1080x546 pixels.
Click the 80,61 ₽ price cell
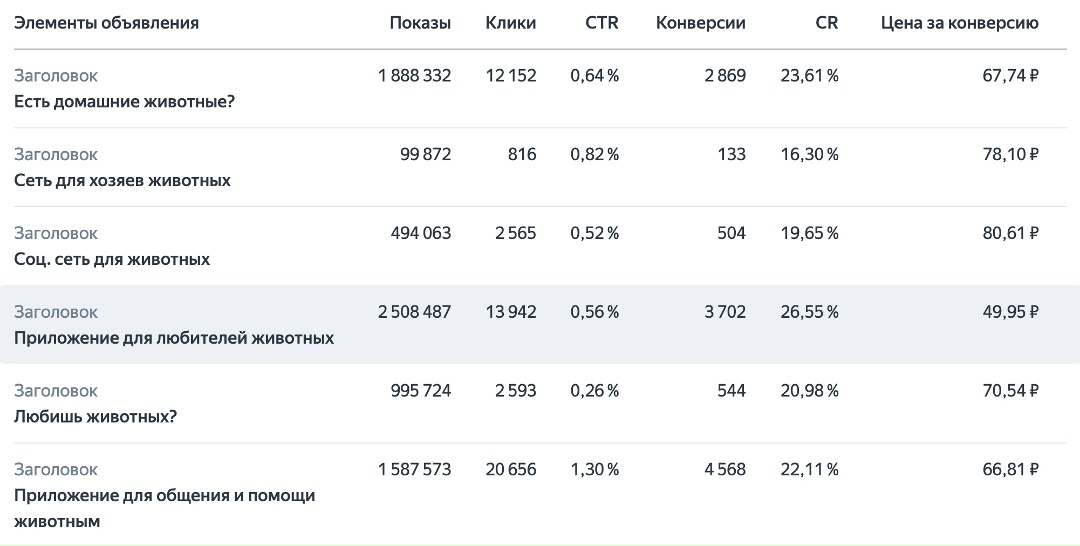[x=1010, y=233]
